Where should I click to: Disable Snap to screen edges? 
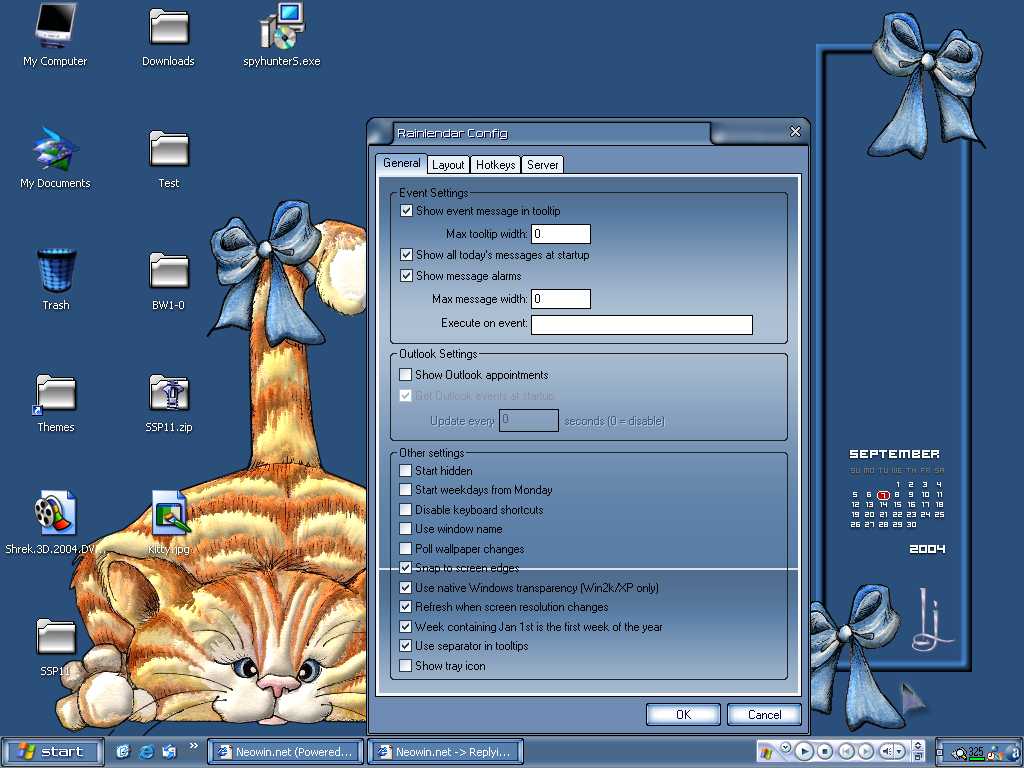coord(406,568)
